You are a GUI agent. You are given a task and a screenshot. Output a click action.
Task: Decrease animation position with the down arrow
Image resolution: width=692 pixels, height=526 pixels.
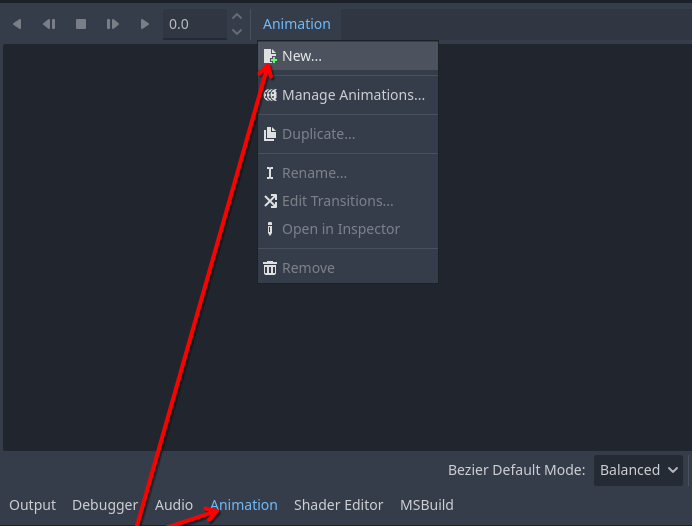point(237,32)
